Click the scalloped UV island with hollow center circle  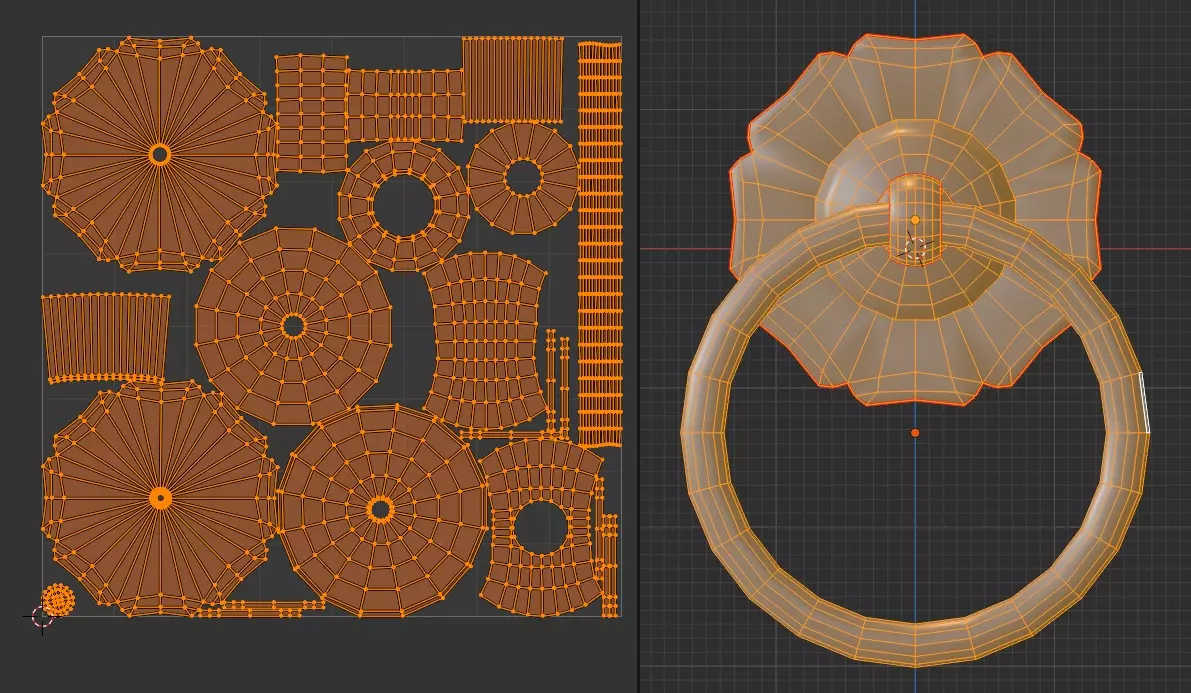(160, 154)
